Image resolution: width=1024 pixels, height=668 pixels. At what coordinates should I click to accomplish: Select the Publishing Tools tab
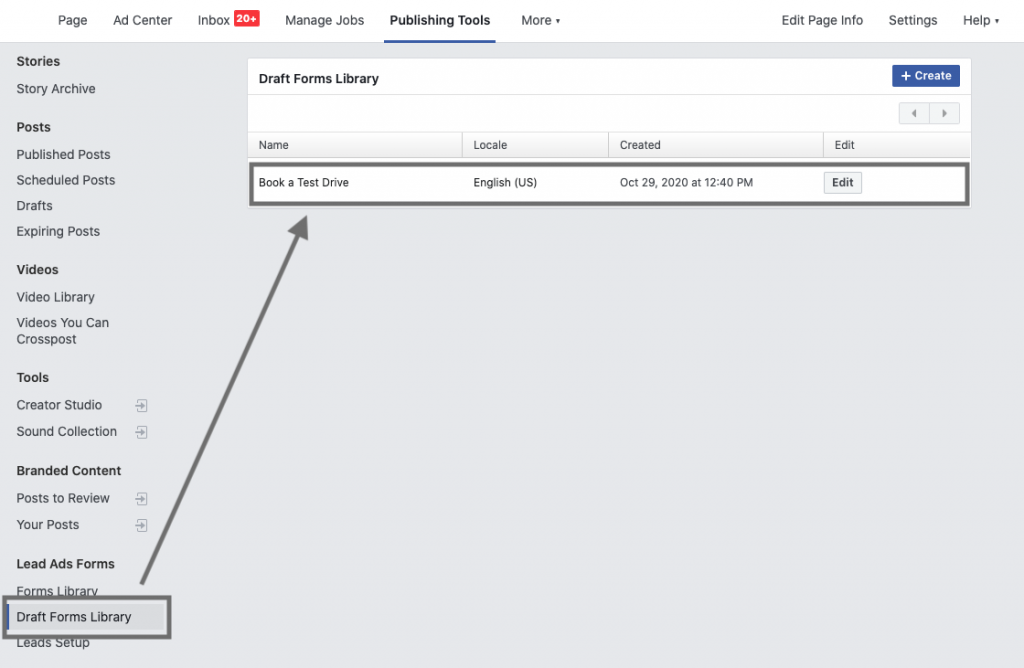440,20
